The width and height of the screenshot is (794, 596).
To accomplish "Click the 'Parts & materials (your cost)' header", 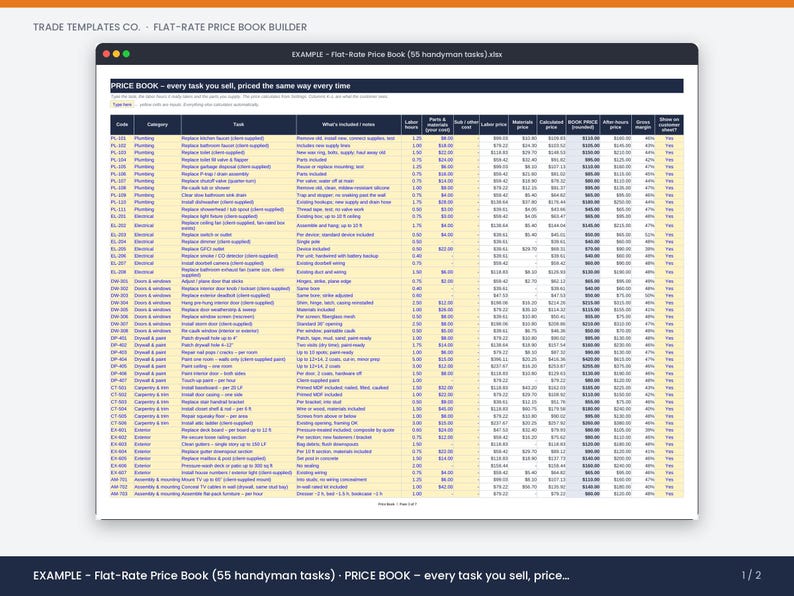I will pos(438,125).
